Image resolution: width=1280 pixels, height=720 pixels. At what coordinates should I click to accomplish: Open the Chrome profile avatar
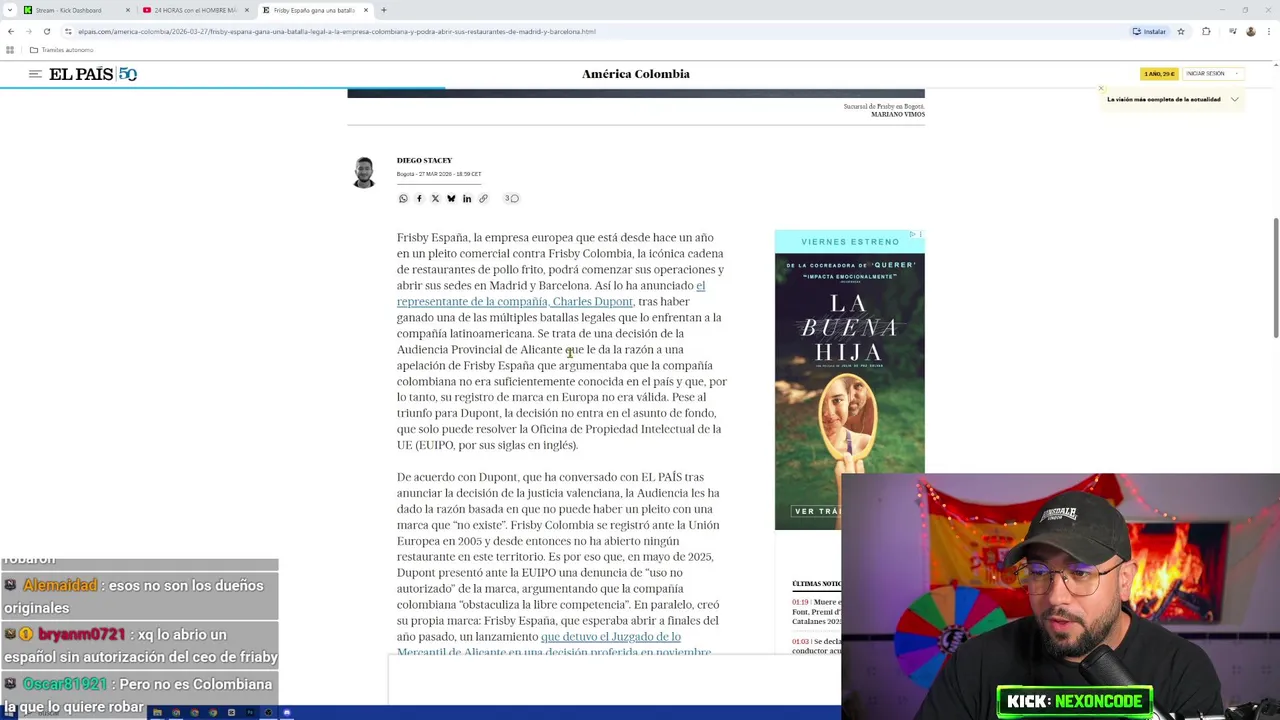pyautogui.click(x=1250, y=31)
